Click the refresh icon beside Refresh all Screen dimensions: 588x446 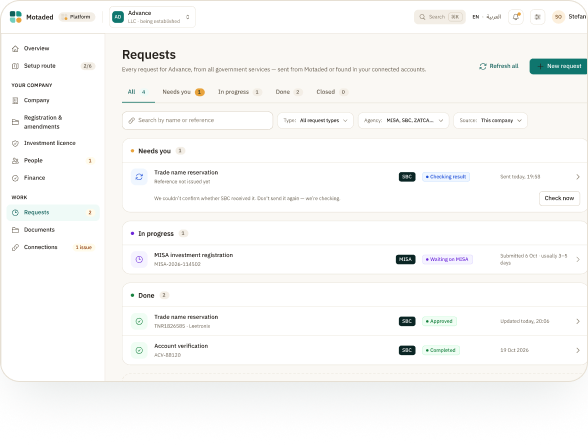click(483, 66)
